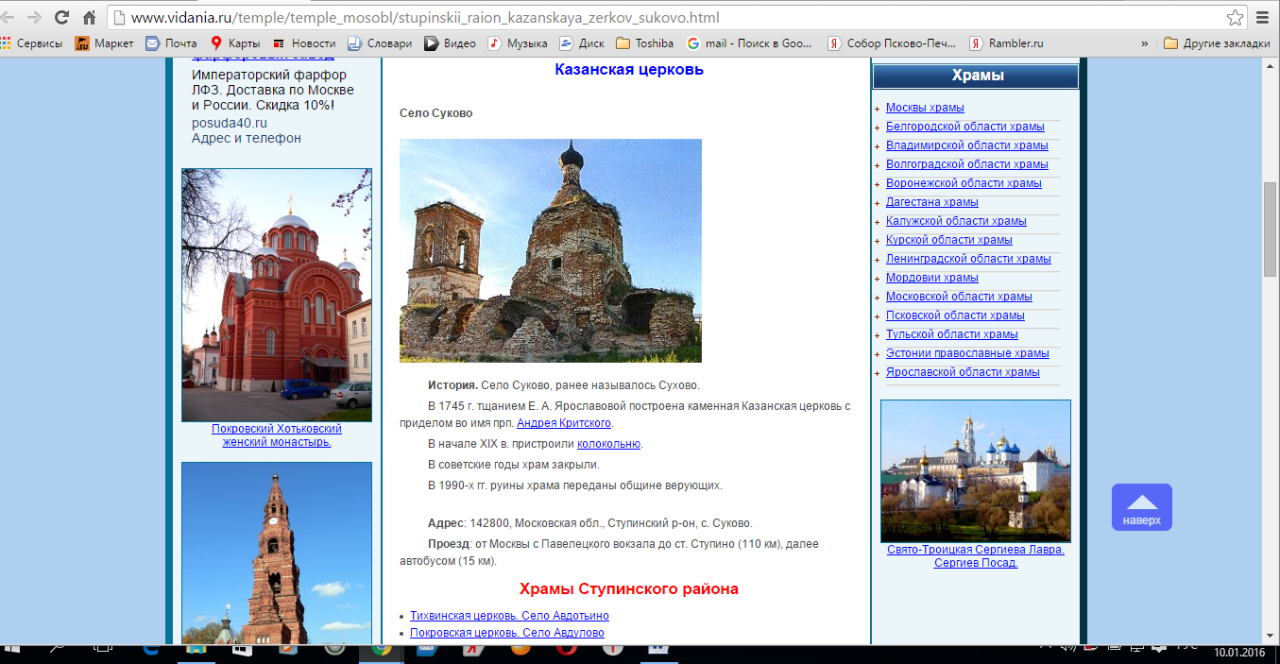The image size is (1280, 664).
Task: Open the Свято-Троицкая Сергиева Лавра caption link
Action: coord(976,556)
